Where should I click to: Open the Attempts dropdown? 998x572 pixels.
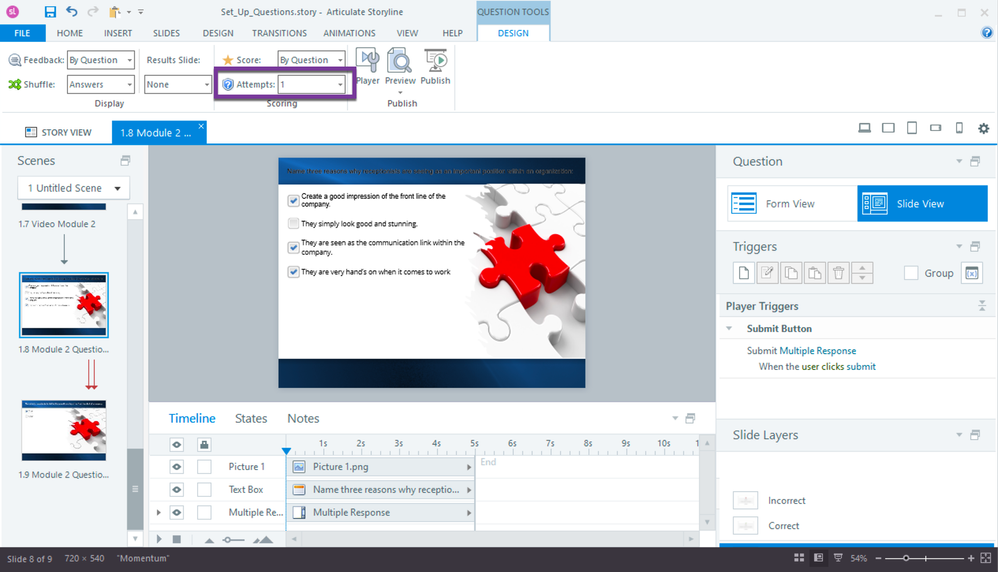point(340,85)
